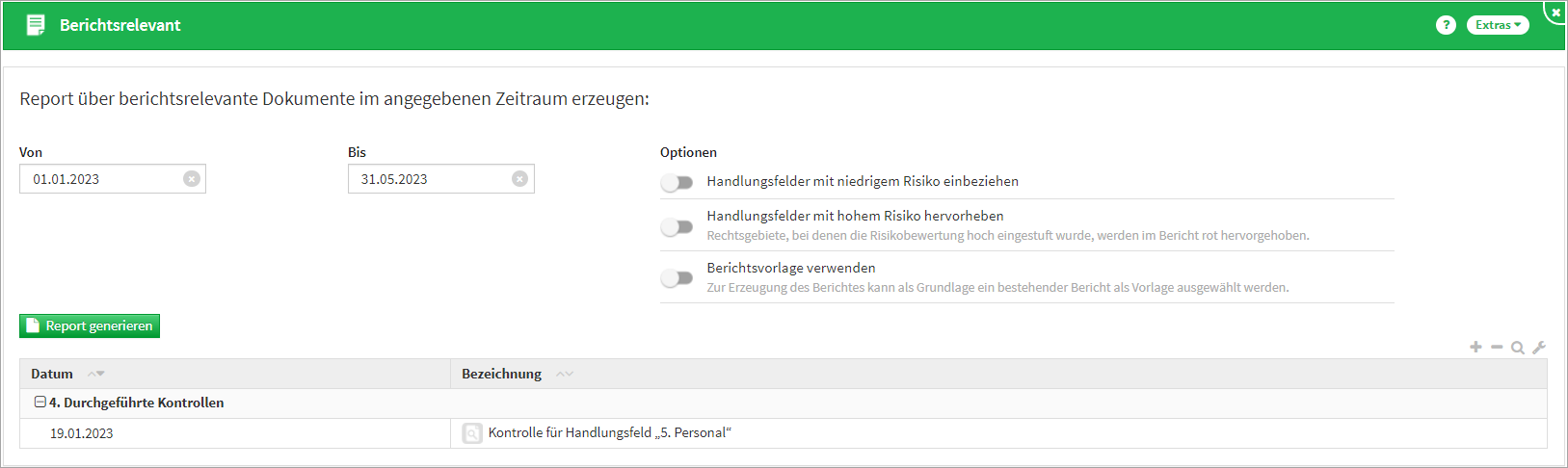The width and height of the screenshot is (1568, 468).
Task: Enable low-risk Handlungsfelder toggle
Action: tap(678, 182)
